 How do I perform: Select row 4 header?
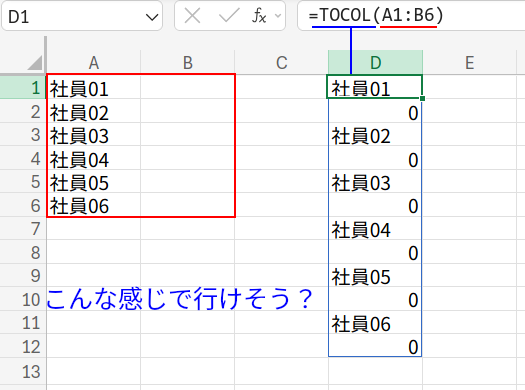click(23, 158)
